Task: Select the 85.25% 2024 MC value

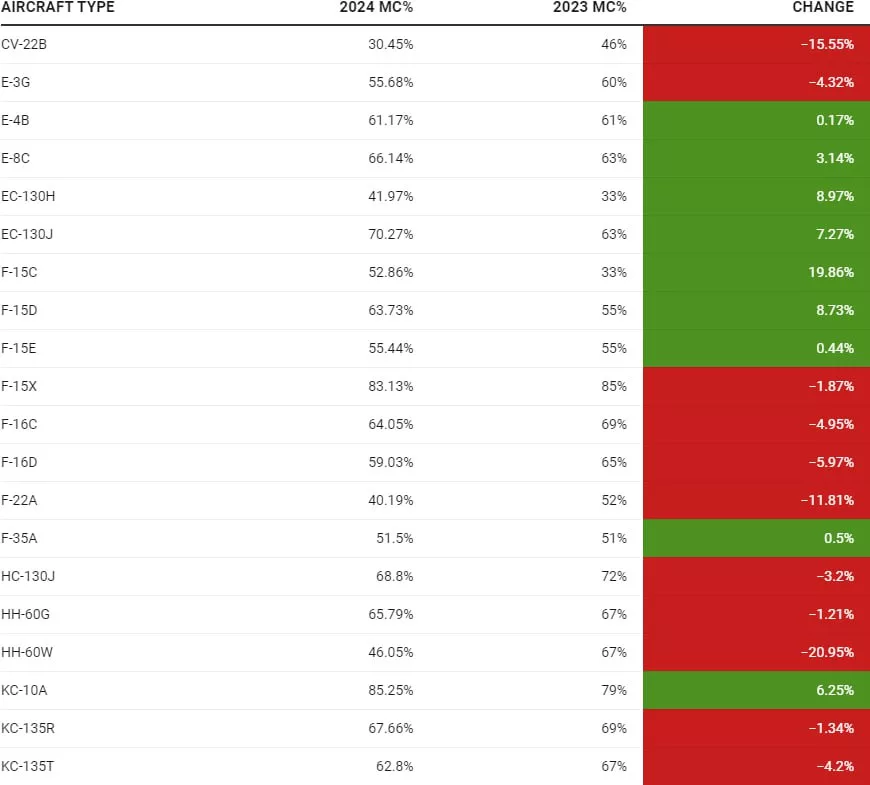Action: click(390, 690)
